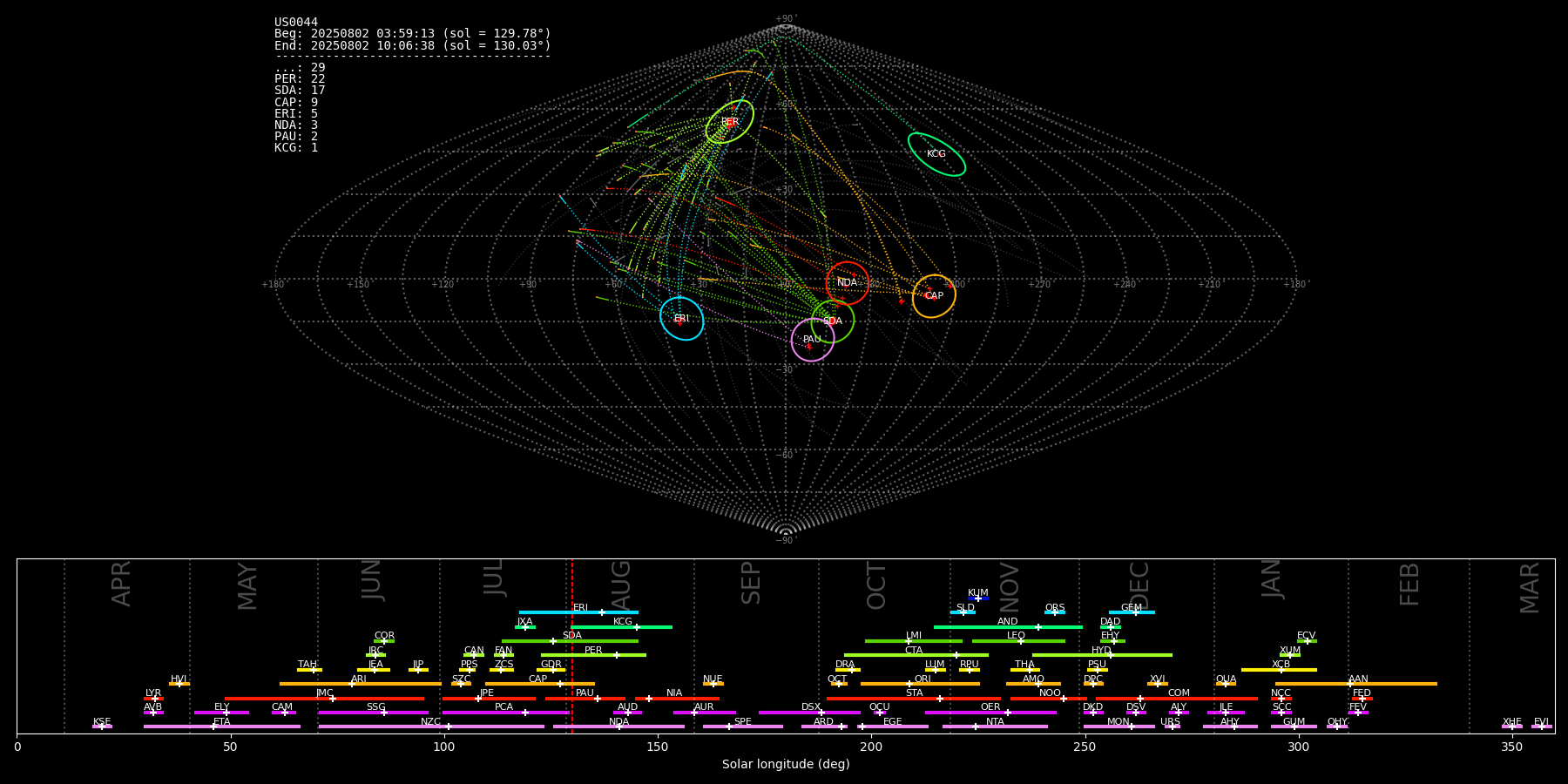The width and height of the screenshot is (1568, 784).
Task: Click the XCB shower bar in timeline
Action: coord(1279,670)
